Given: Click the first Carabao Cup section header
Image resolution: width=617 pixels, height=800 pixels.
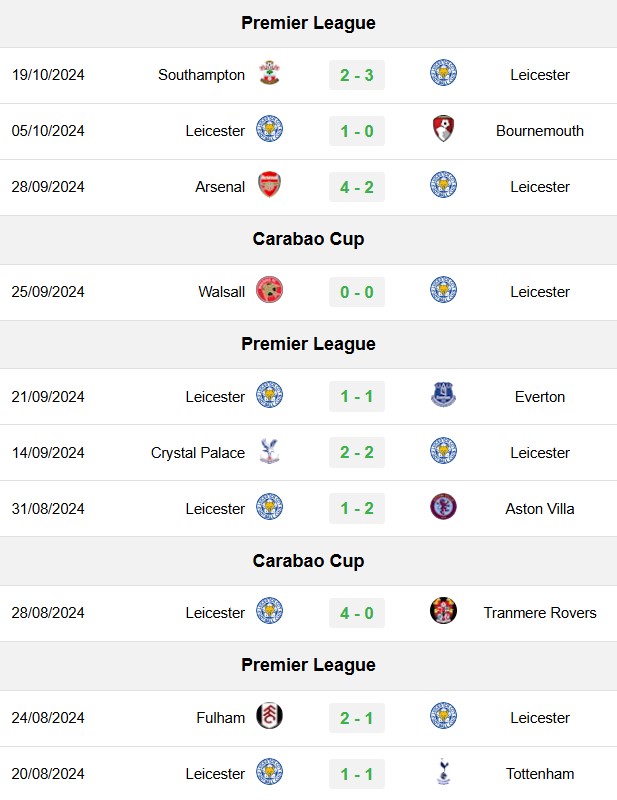Looking at the screenshot, I should coord(308,239).
